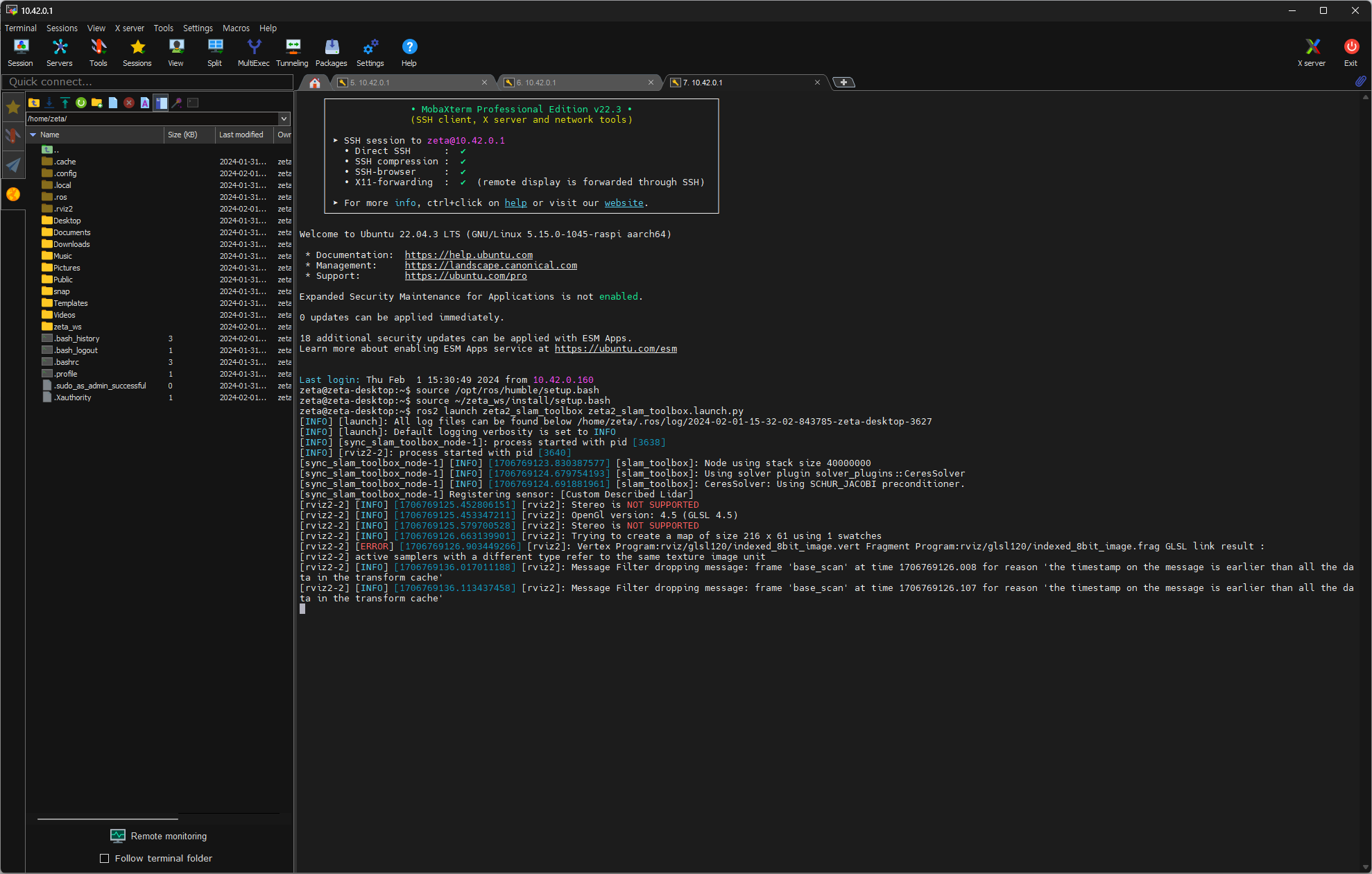Click the magic wand icon in SFTP toolbar
Viewport: 1372px width, 874px height.
(177, 103)
